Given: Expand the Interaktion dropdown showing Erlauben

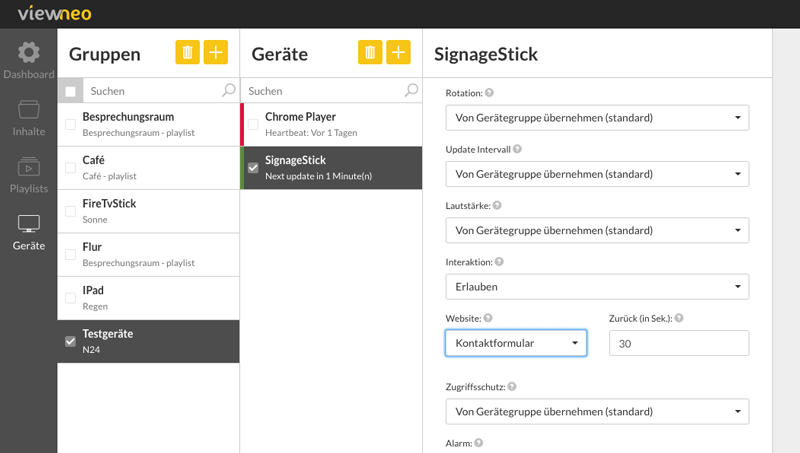Looking at the screenshot, I should click(x=597, y=287).
